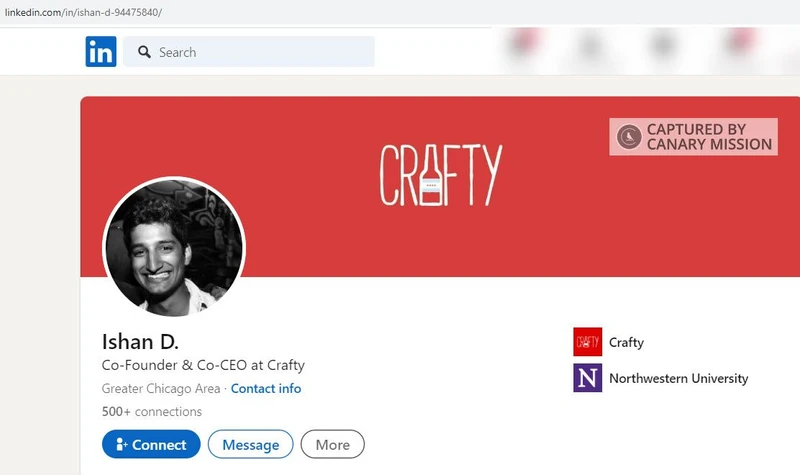This screenshot has width=800, height=475.
Task: Focus the Search input field
Action: click(249, 52)
